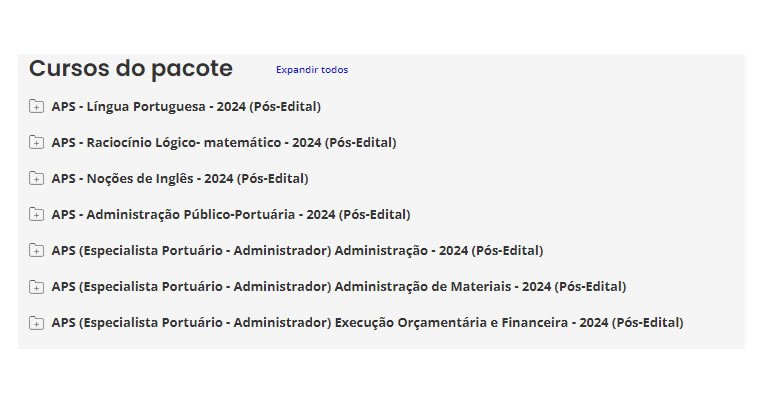Open the Execução Orçamentária e Financeira course title
Screen dimensions: 763x403
[x=367, y=322]
